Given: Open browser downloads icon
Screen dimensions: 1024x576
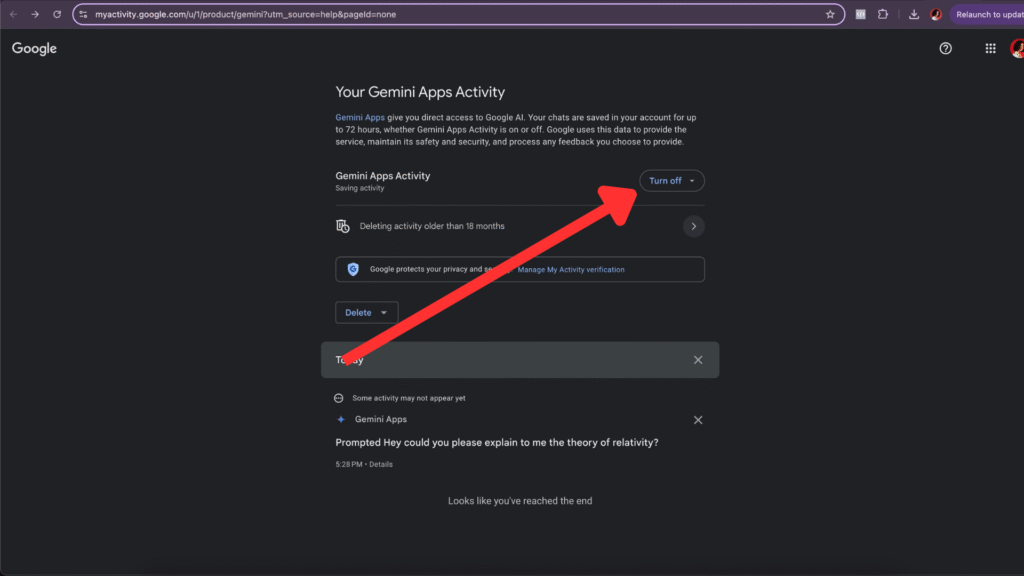Looking at the screenshot, I should [914, 14].
